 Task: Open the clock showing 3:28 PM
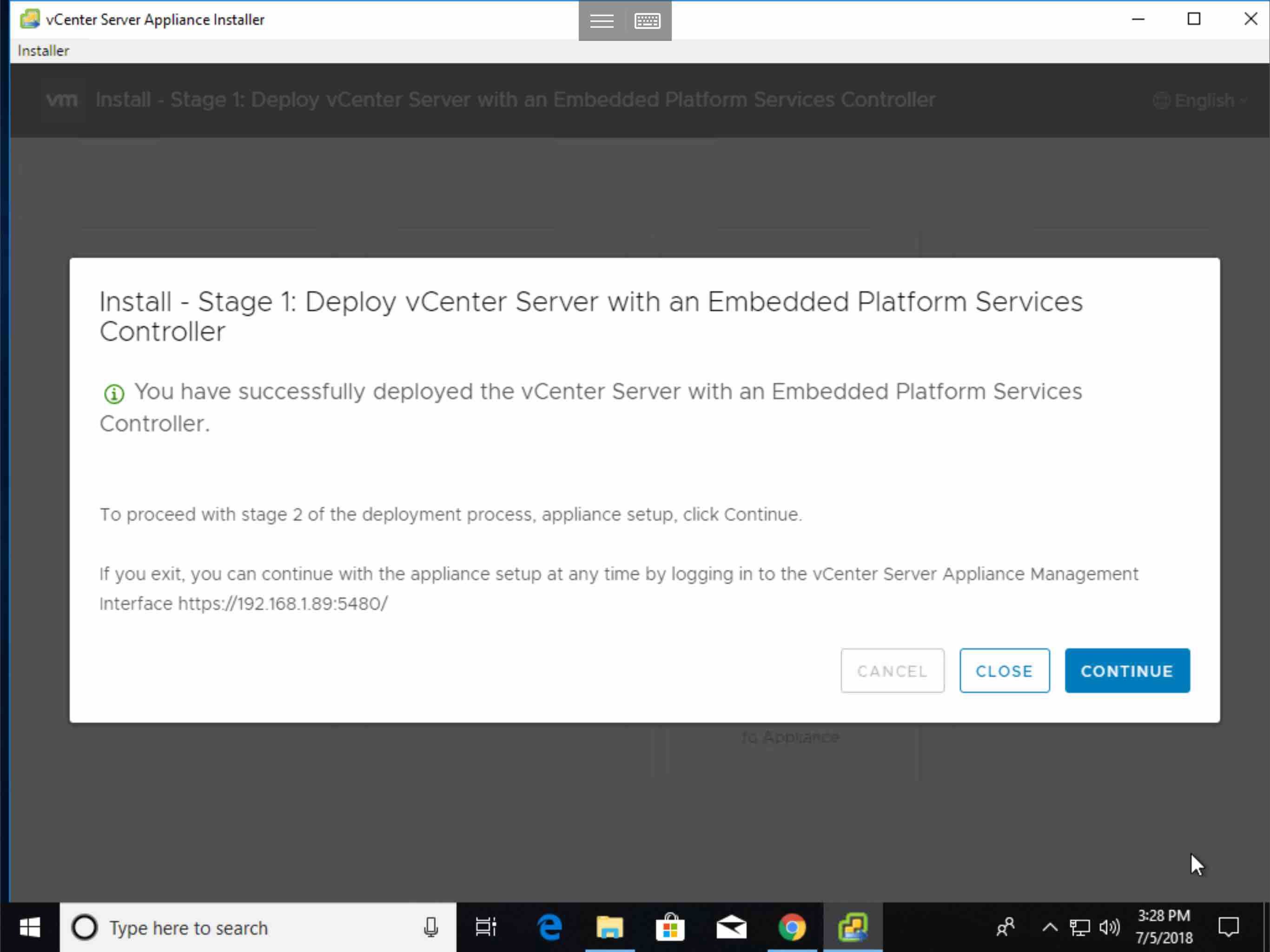(1164, 927)
